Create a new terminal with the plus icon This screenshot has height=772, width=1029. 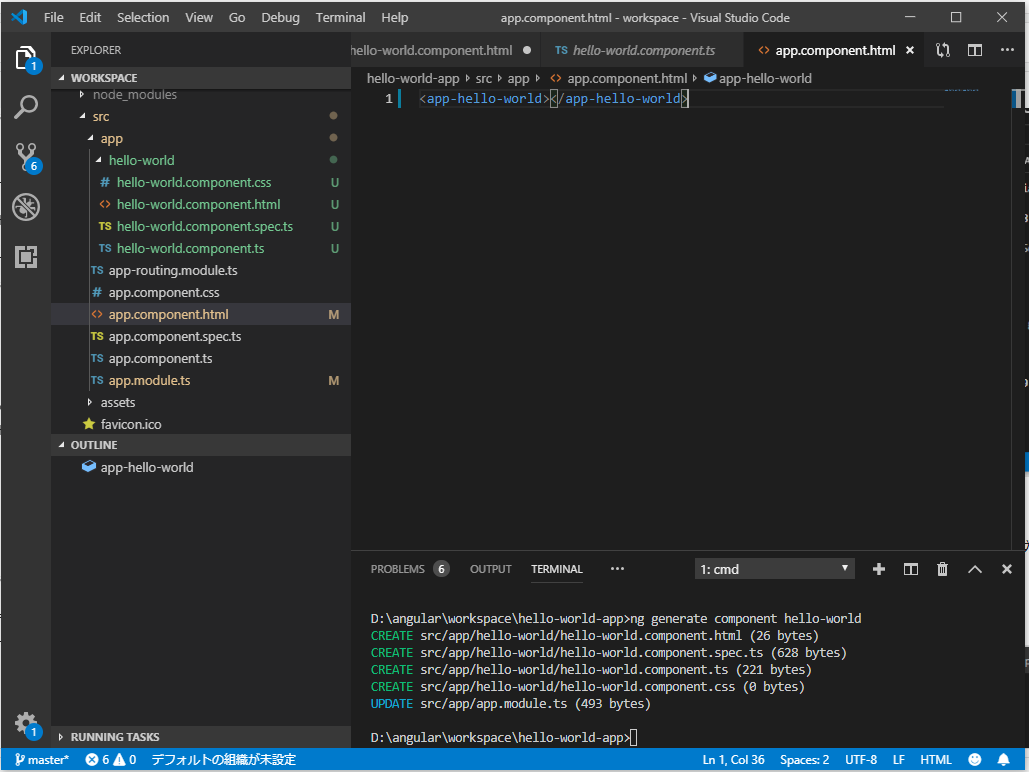[878, 568]
